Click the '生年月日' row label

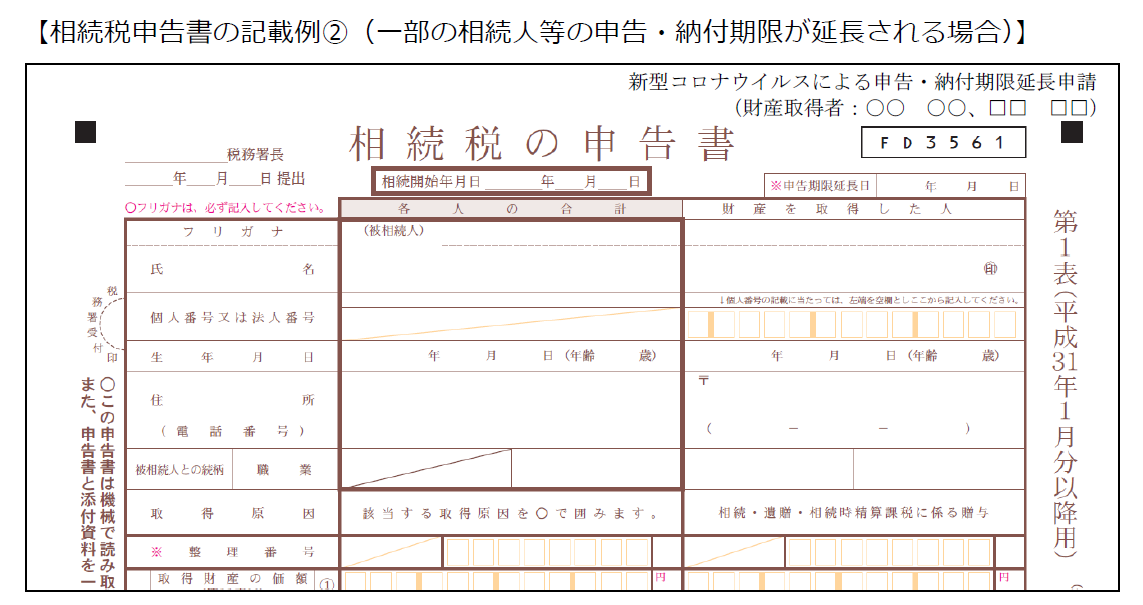tap(233, 357)
